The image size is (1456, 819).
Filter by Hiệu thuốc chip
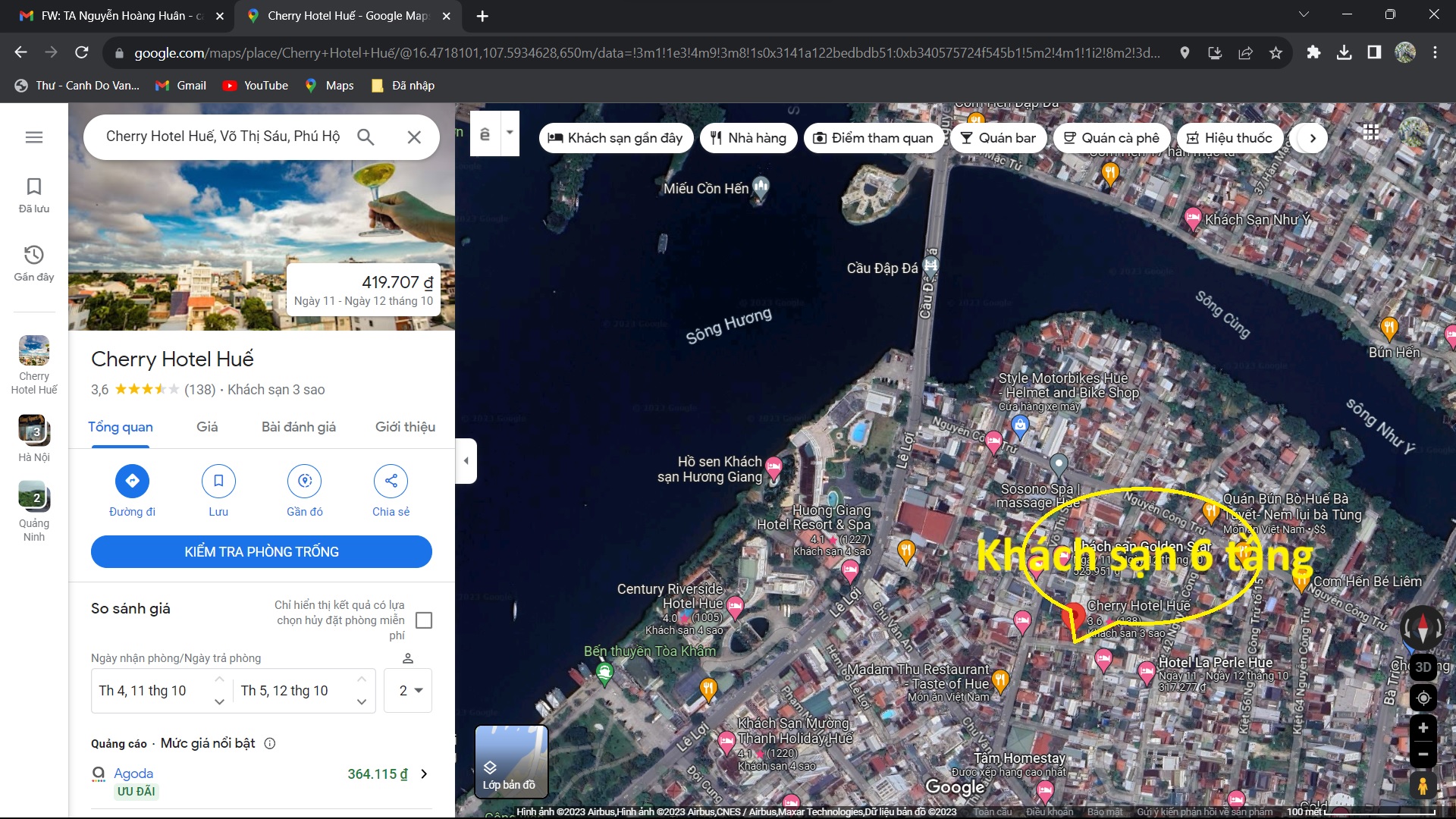[x=1229, y=138]
